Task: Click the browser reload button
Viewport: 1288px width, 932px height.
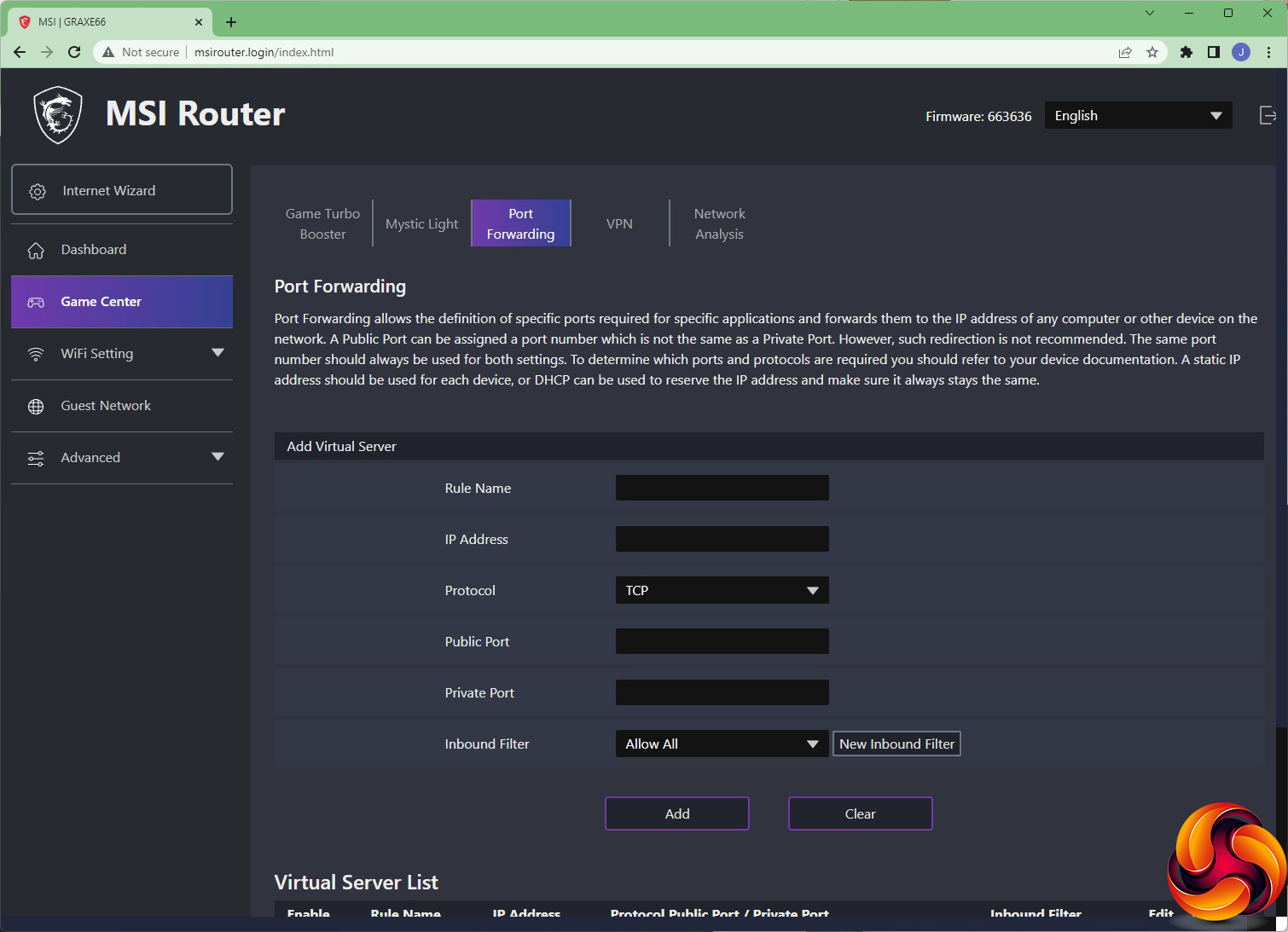Action: tap(74, 52)
